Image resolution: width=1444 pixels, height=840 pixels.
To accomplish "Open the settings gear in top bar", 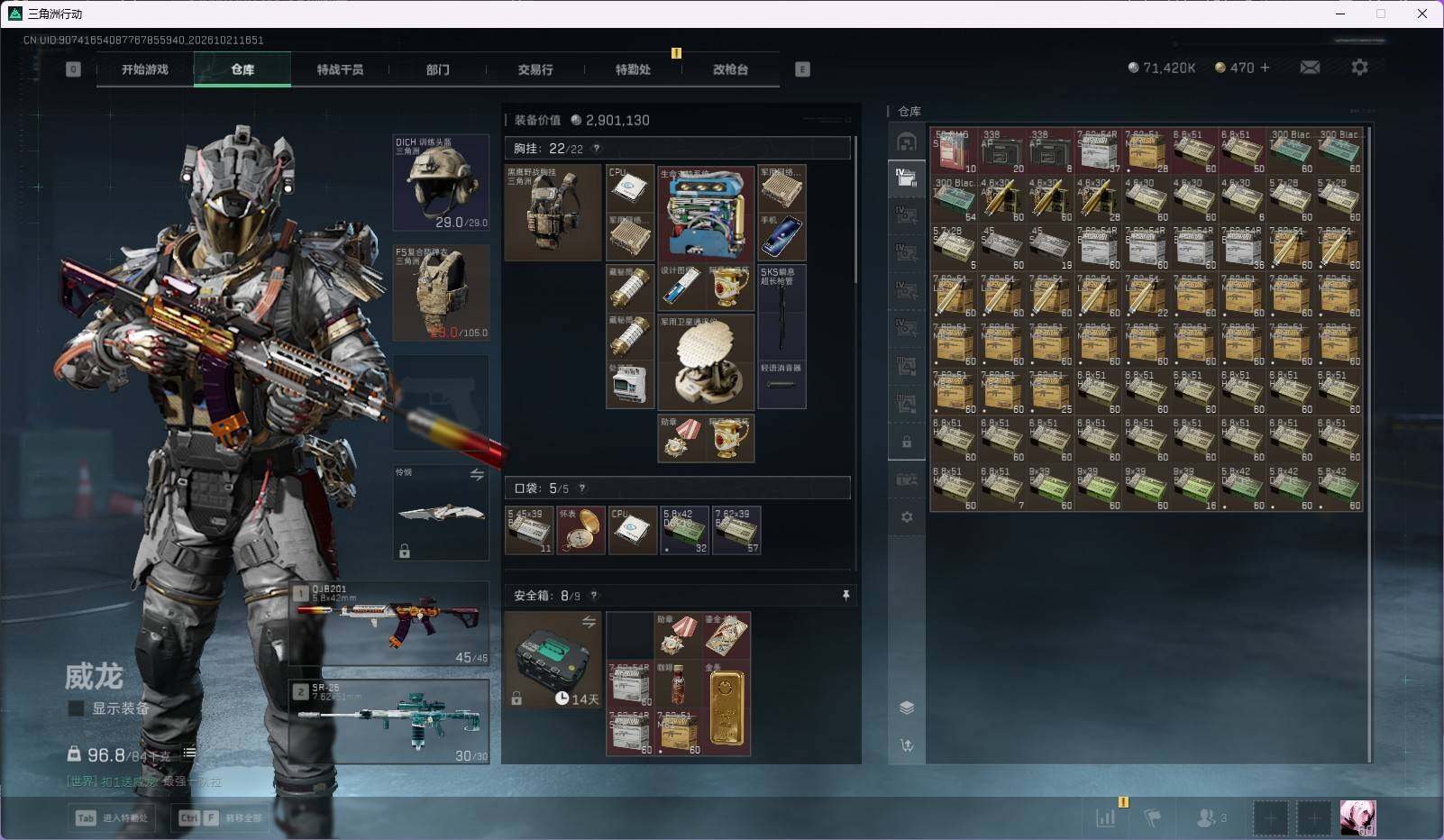I will point(1359,68).
